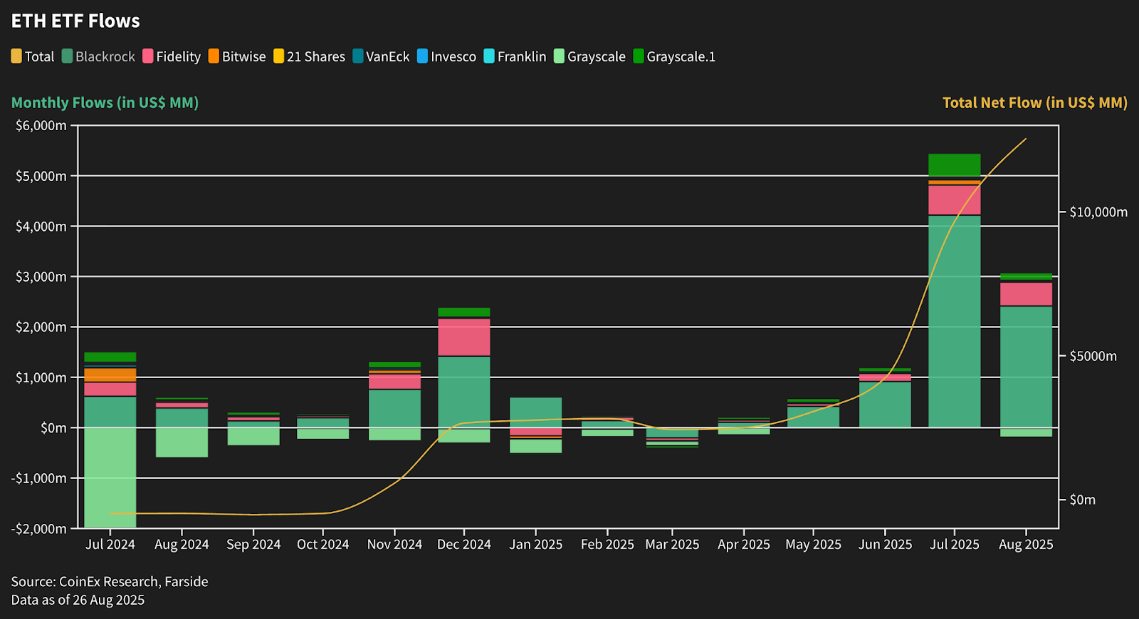
Task: Toggle the Blackrock series legend label
Action: (105, 57)
